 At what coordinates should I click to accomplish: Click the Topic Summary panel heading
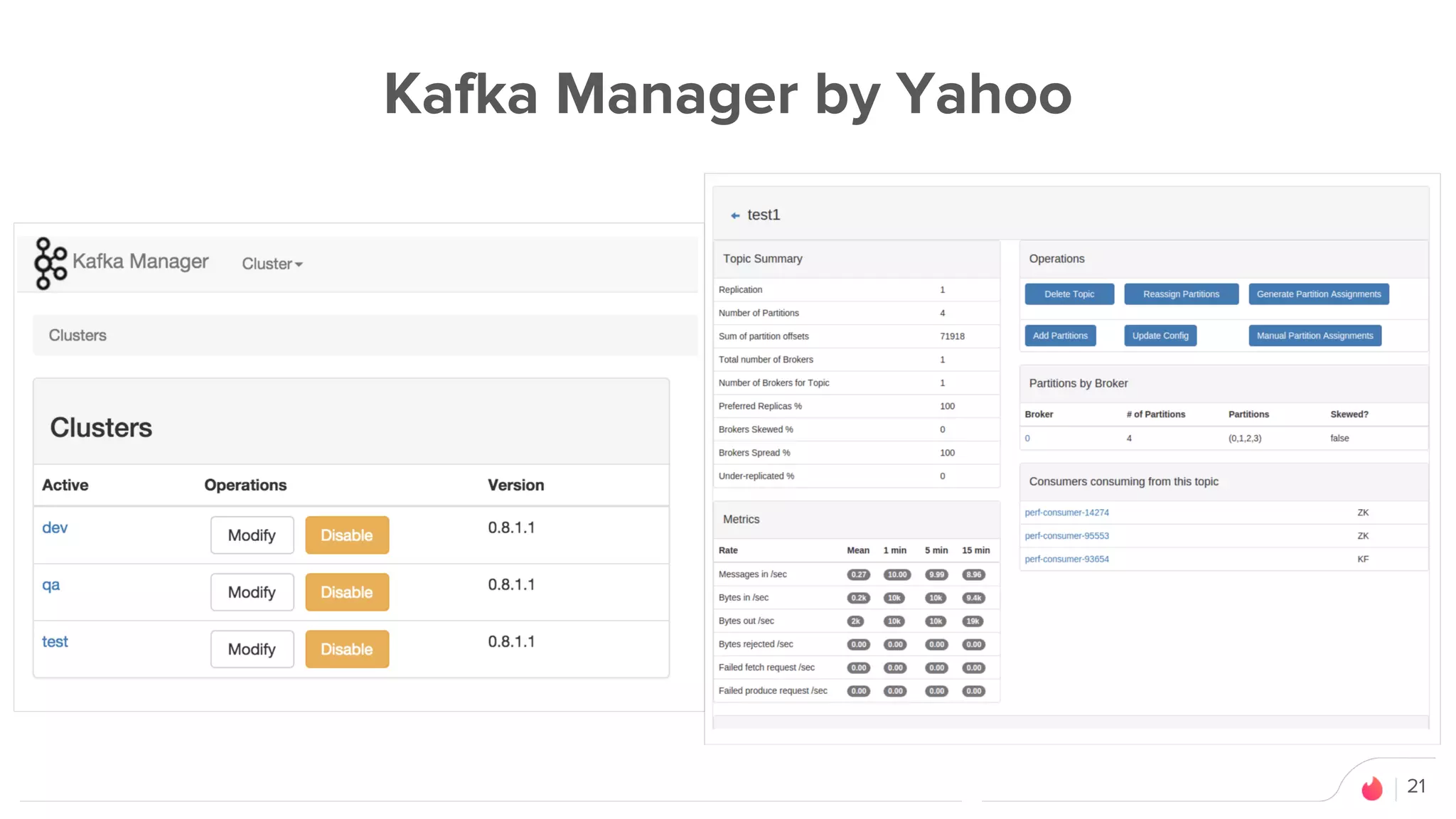763,259
